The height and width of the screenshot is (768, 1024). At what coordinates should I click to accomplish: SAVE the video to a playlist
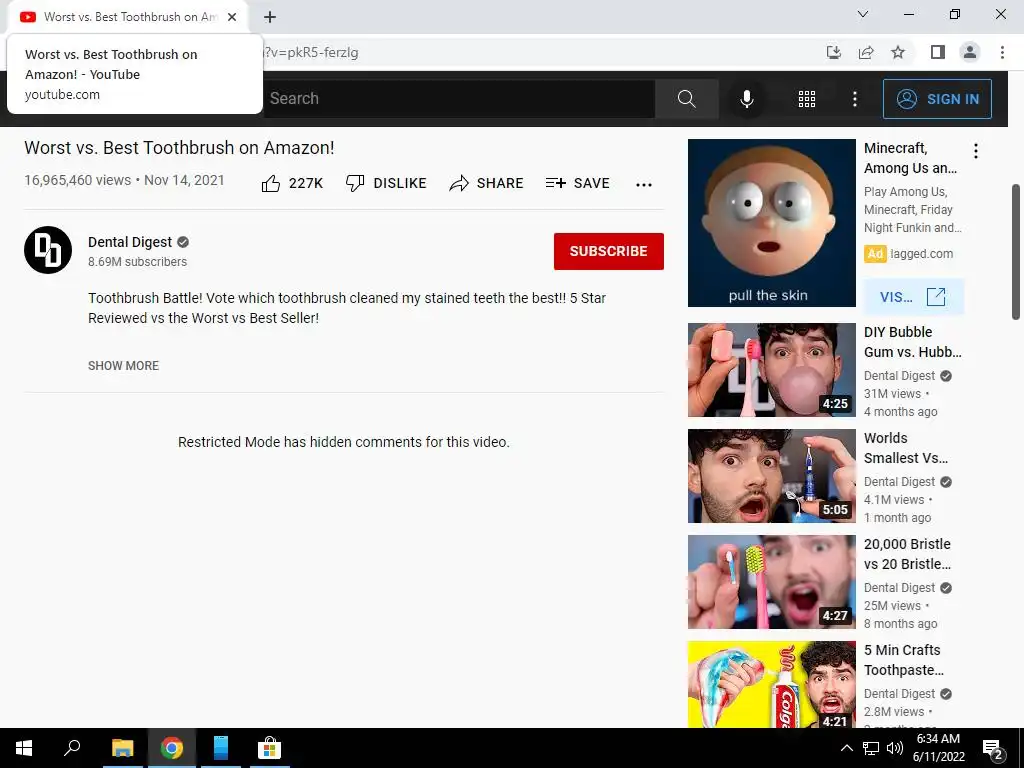coord(578,184)
